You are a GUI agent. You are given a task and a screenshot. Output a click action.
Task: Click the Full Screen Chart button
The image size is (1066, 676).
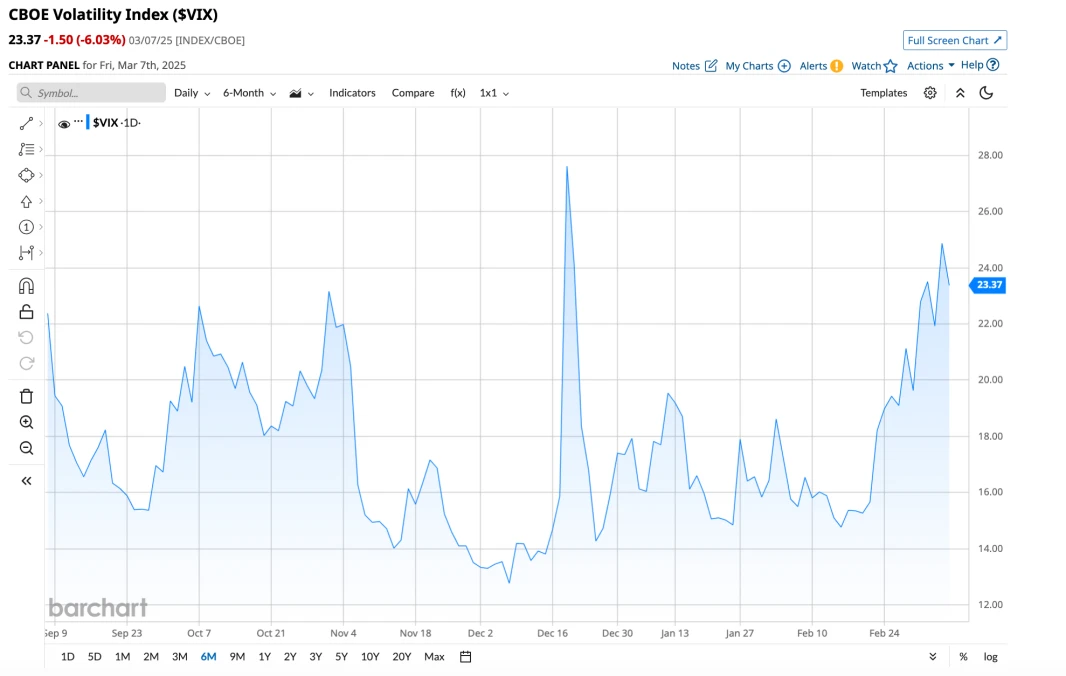[954, 40]
